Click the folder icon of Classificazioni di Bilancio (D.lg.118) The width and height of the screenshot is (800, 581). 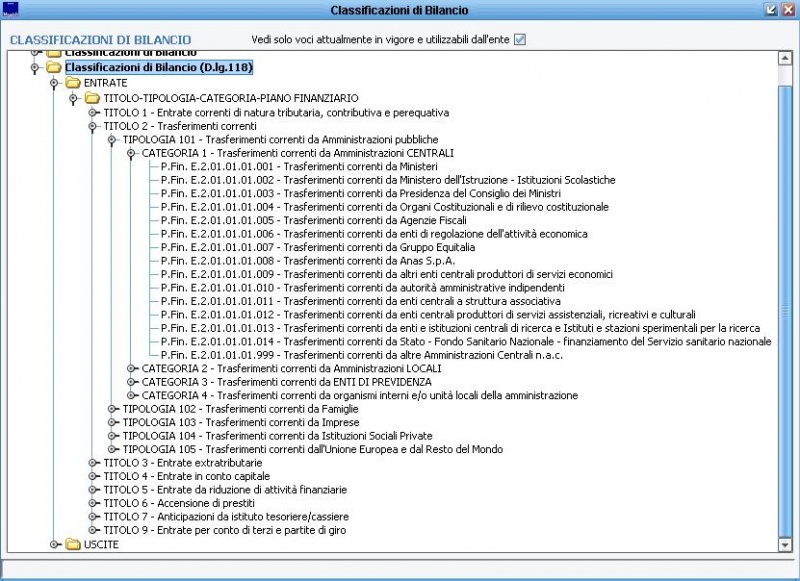(54, 67)
